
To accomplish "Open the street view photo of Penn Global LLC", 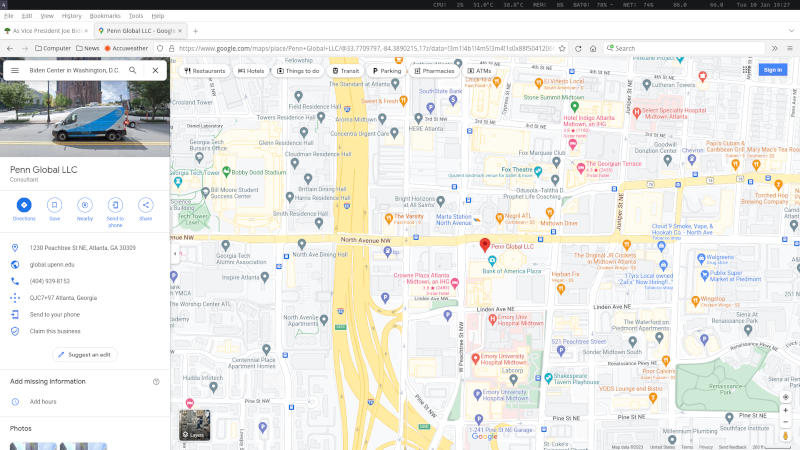I will click(85, 118).
